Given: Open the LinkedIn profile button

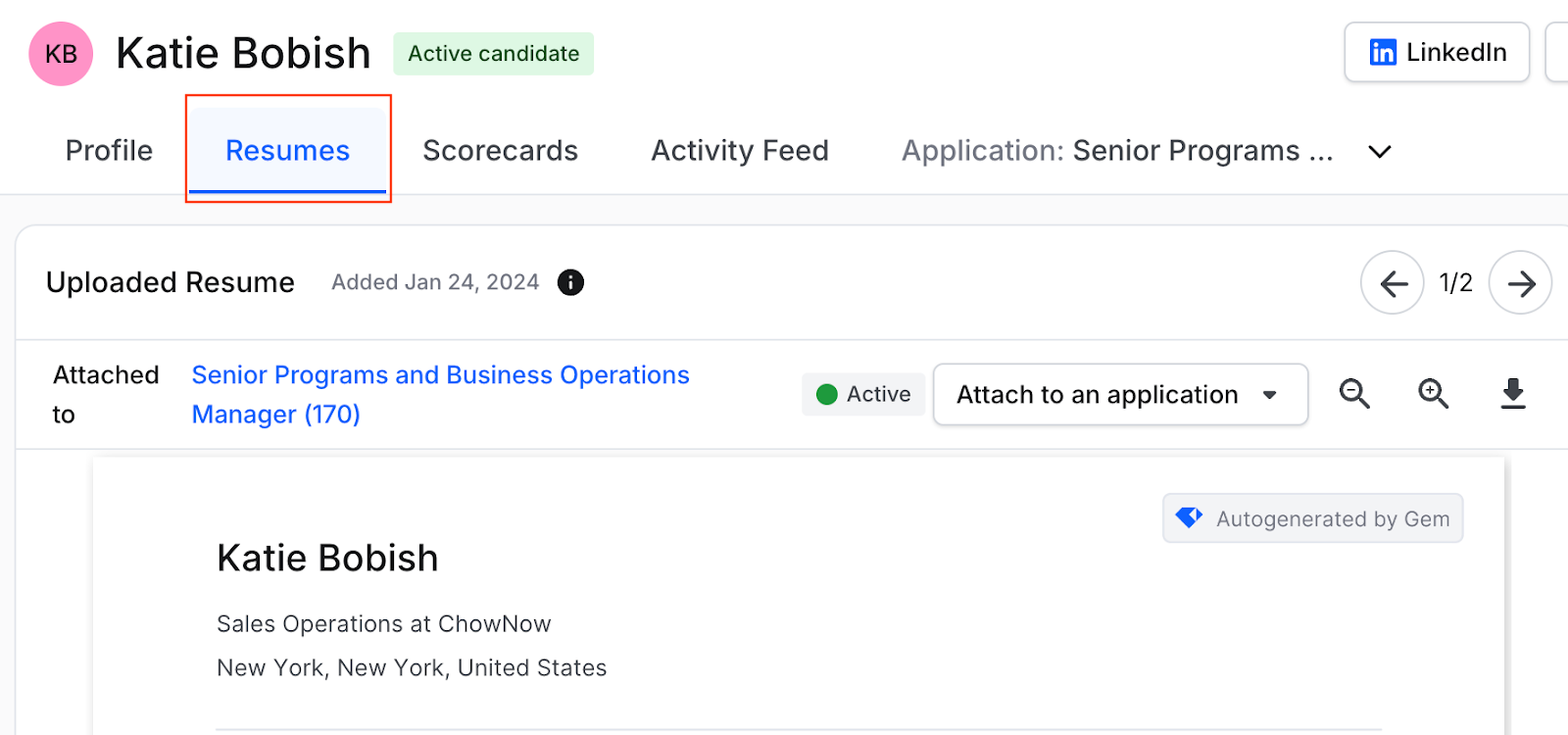Looking at the screenshot, I should pos(1437,52).
